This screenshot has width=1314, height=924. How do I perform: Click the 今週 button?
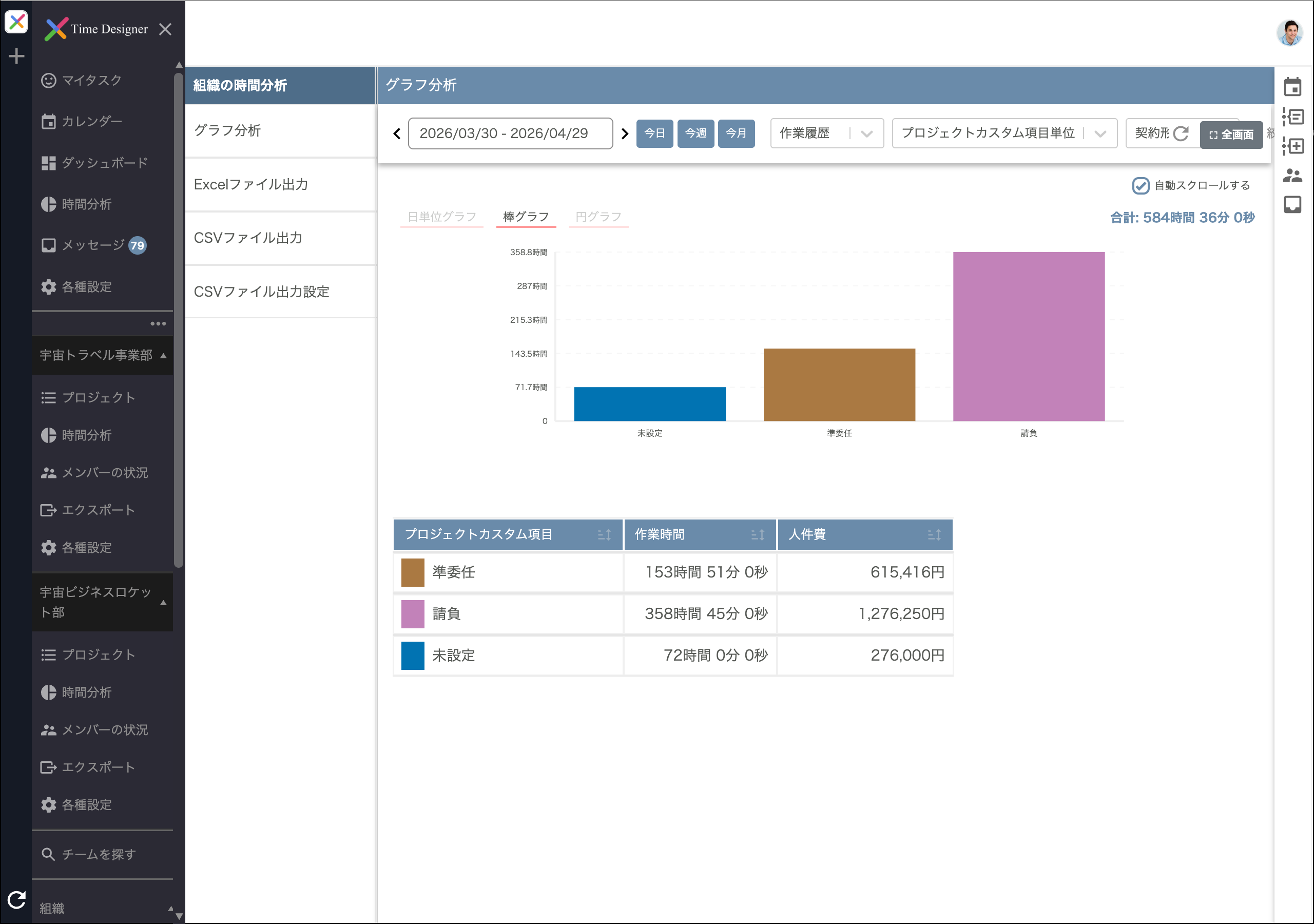pyautogui.click(x=696, y=133)
